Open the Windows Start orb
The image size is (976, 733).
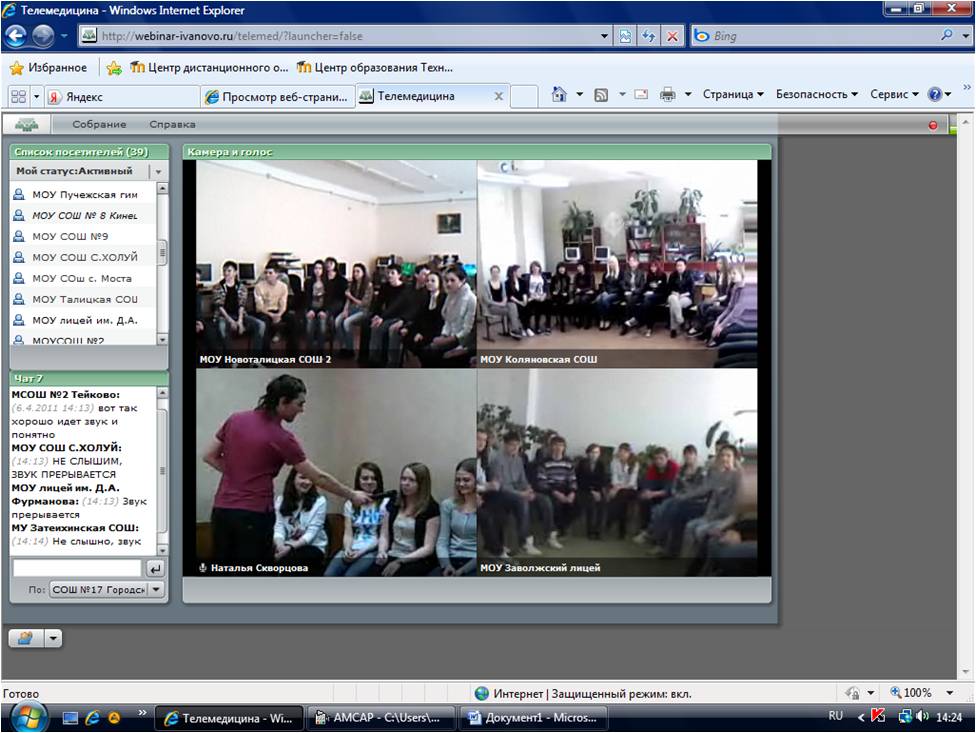click(x=27, y=717)
